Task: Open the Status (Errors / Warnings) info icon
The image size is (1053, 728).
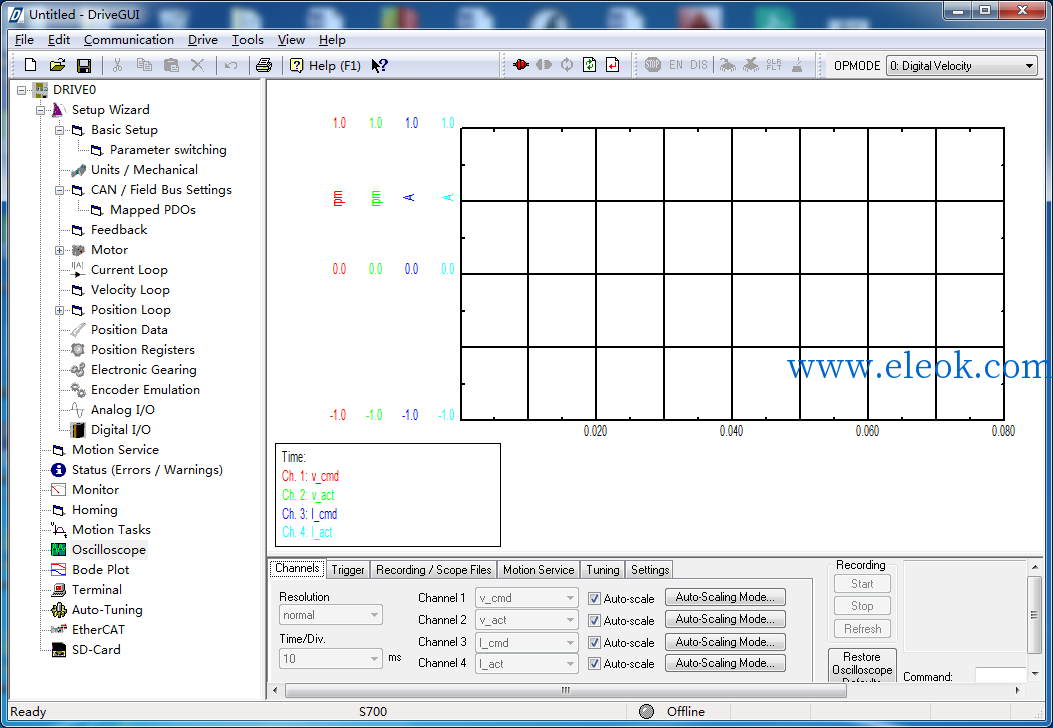Action: click(x=59, y=469)
